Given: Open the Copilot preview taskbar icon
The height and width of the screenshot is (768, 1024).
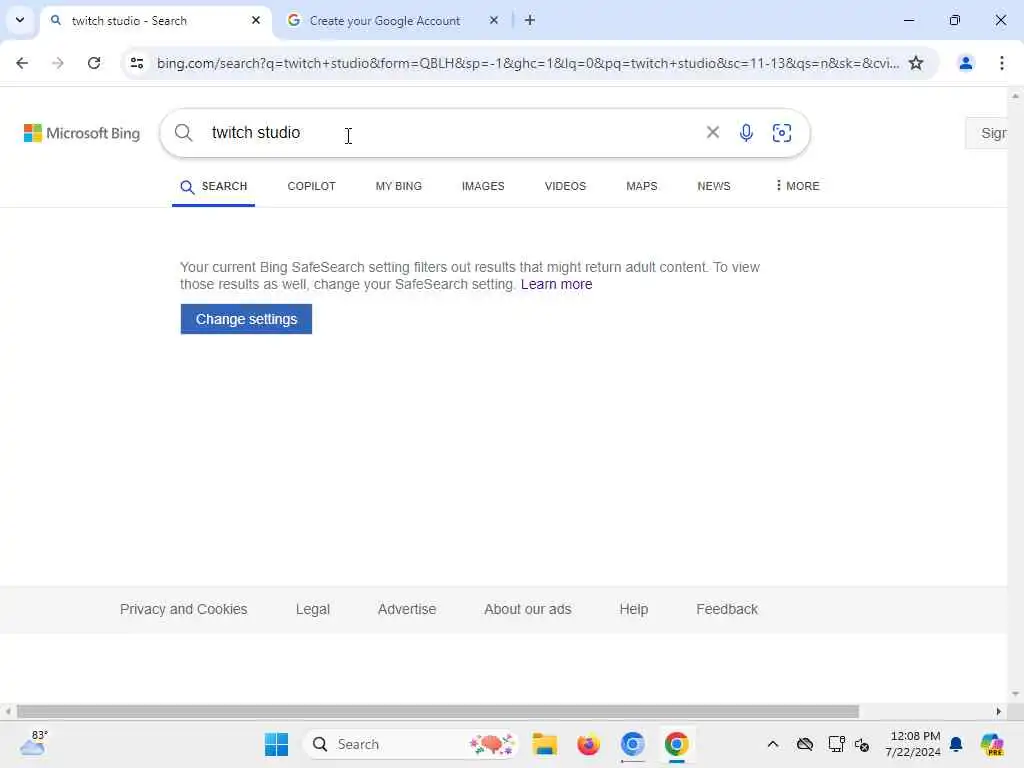Looking at the screenshot, I should 992,744.
